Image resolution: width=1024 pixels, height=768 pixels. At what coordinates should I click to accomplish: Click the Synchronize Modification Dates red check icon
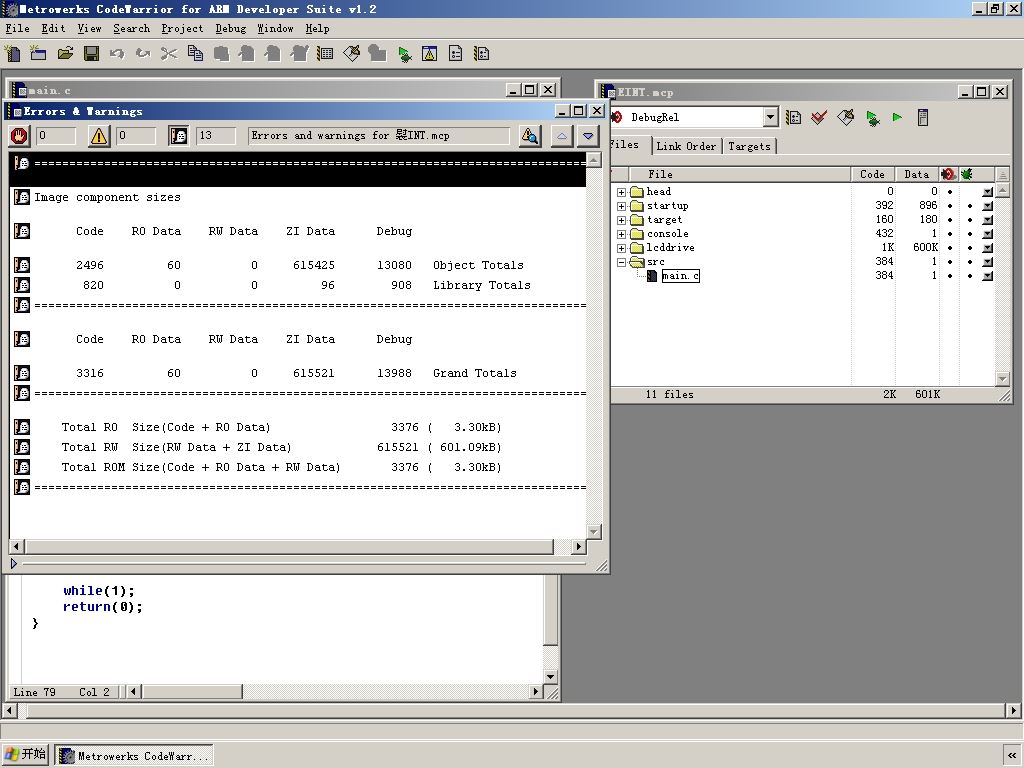(819, 118)
